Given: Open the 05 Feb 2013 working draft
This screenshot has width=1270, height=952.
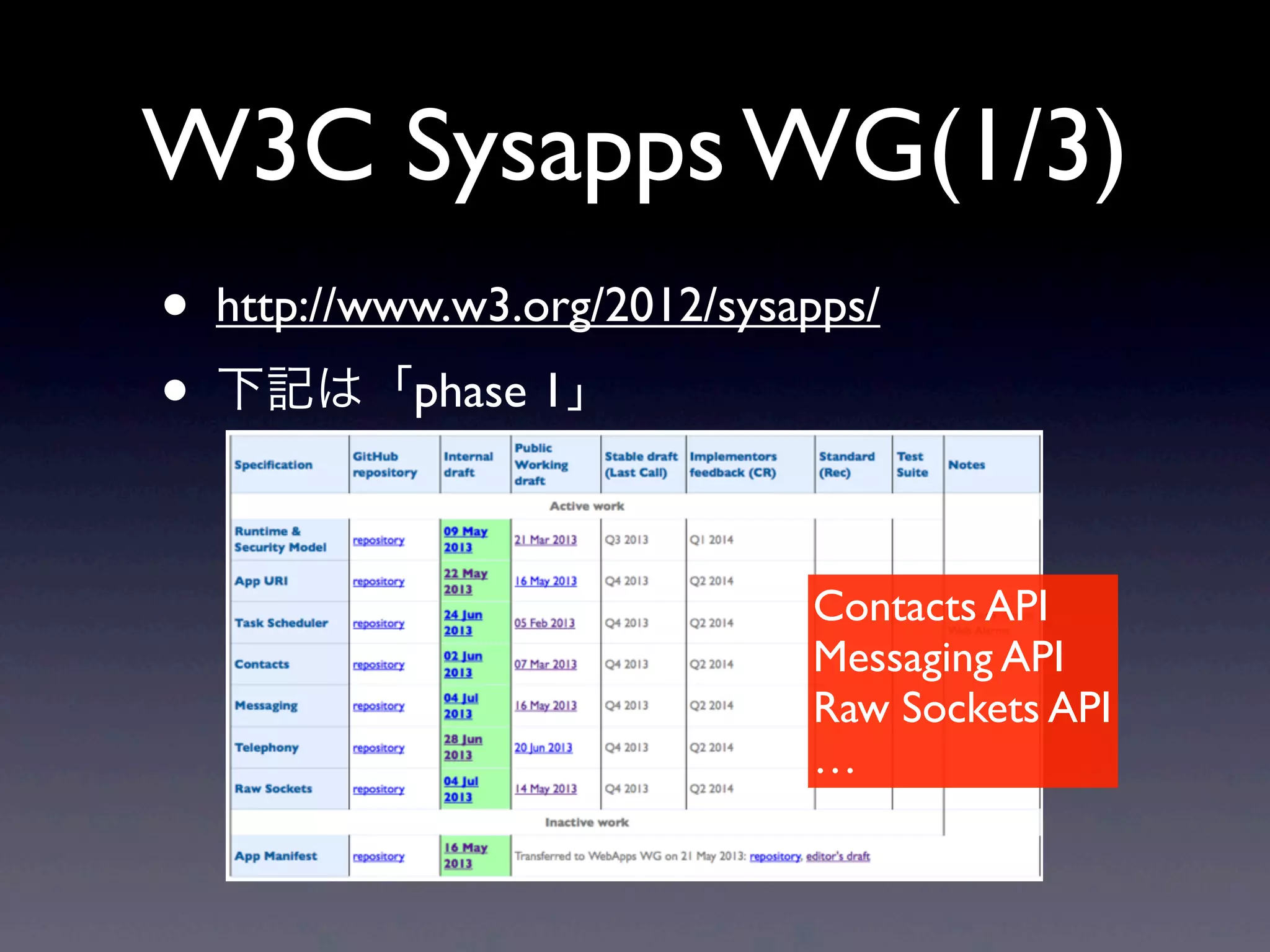Looking at the screenshot, I should pos(544,623).
